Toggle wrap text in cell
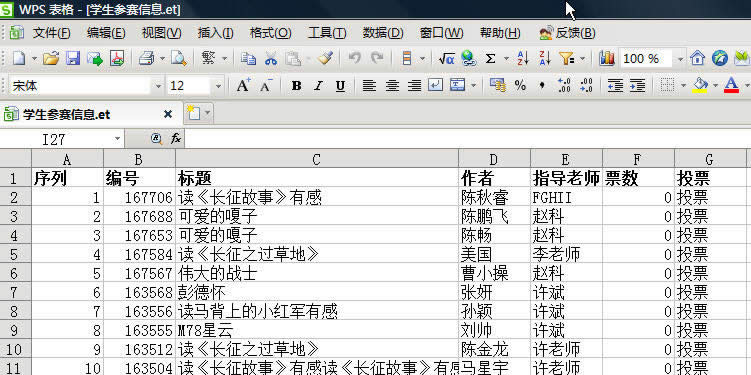 [x=435, y=86]
